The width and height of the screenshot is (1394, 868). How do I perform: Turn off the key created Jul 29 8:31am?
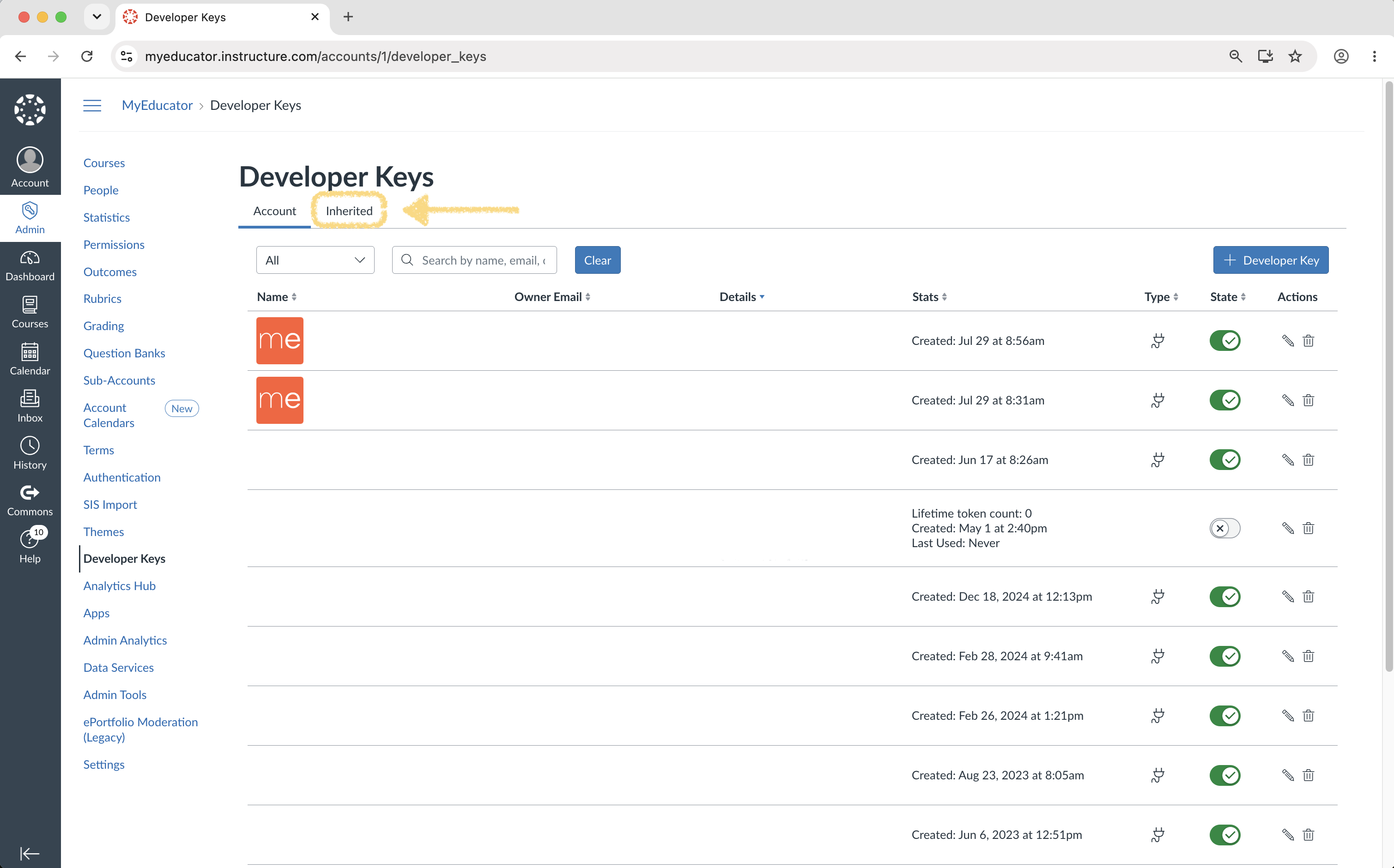[1224, 400]
